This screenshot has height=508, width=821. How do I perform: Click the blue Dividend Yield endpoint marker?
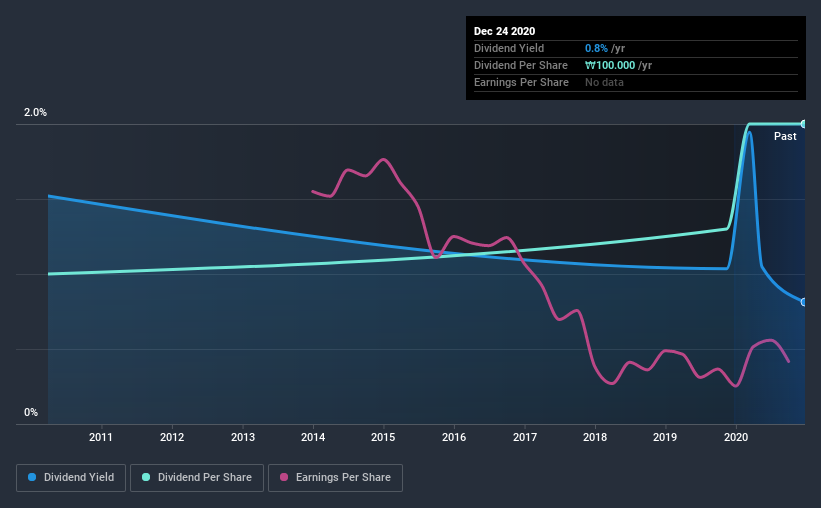803,302
